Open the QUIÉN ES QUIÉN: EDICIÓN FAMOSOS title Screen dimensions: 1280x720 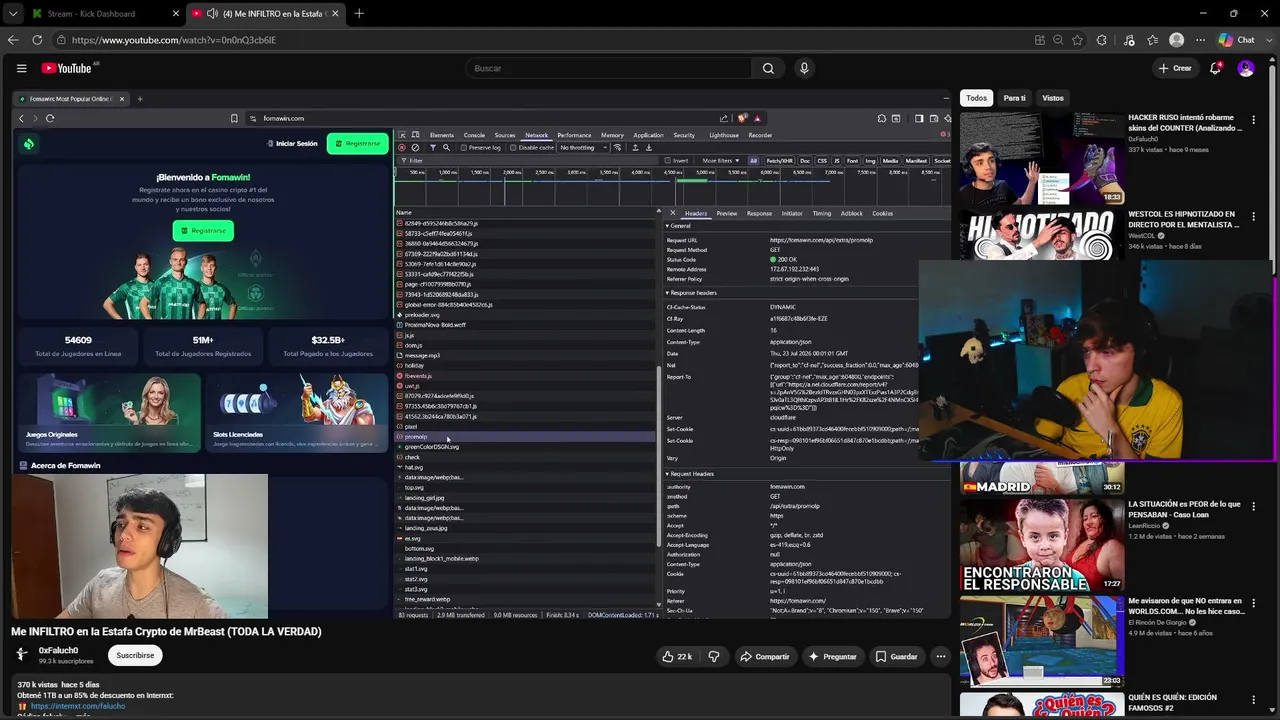coord(1173,702)
